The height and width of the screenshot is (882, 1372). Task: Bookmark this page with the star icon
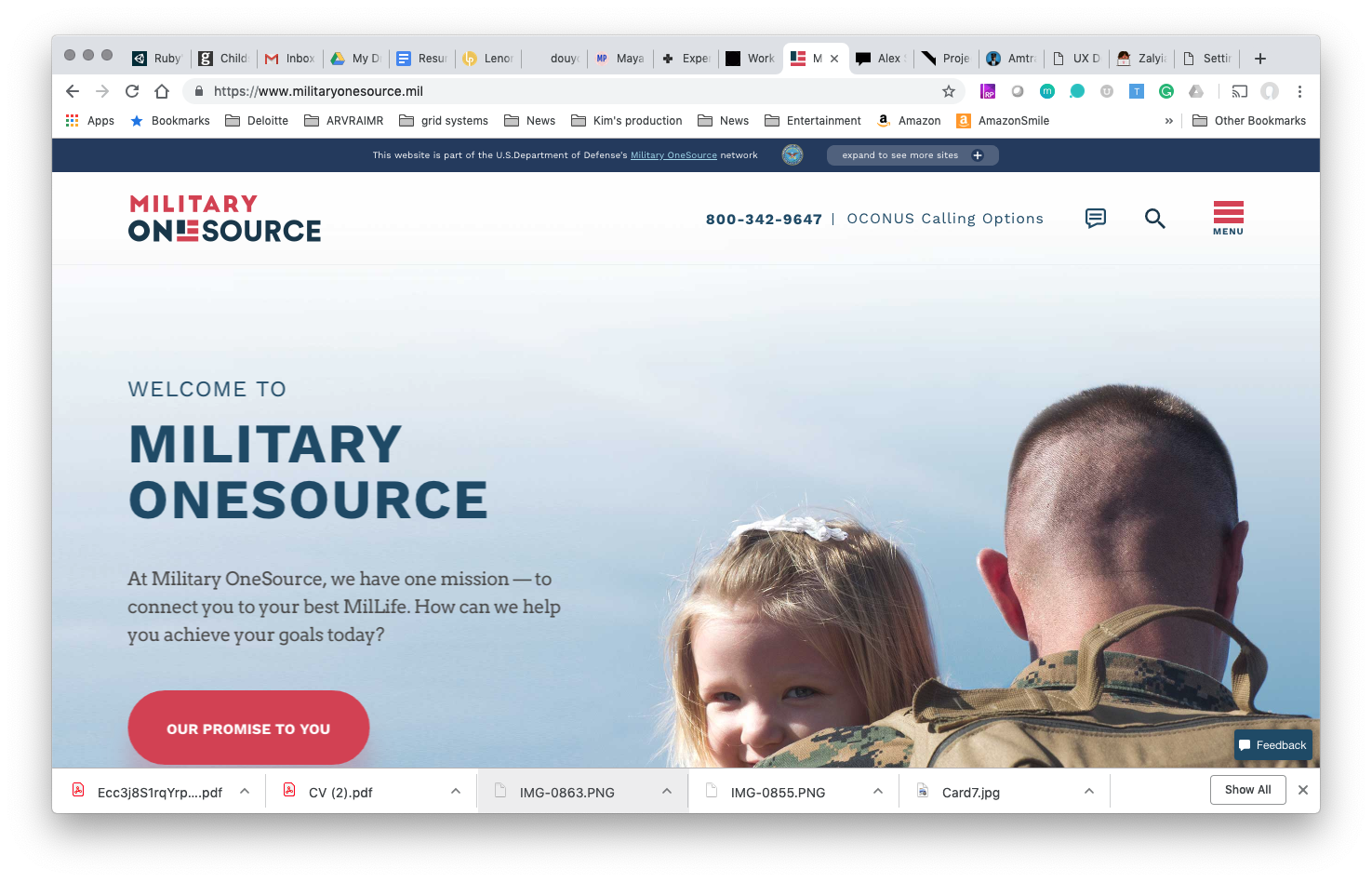[x=949, y=91]
